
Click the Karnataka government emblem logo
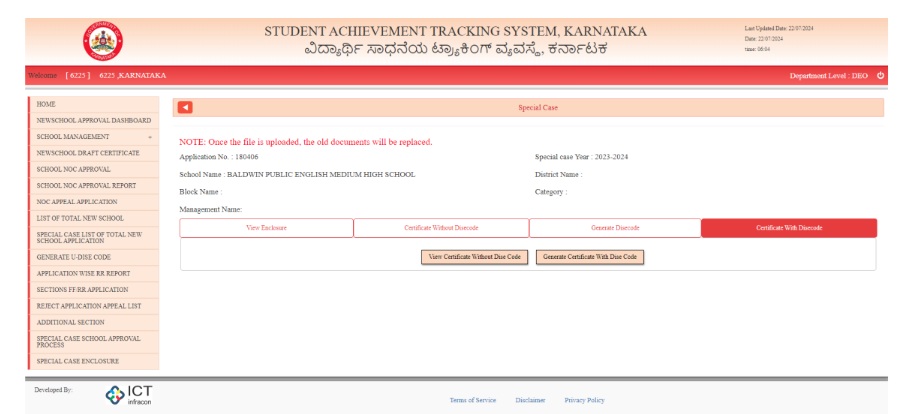[99, 40]
